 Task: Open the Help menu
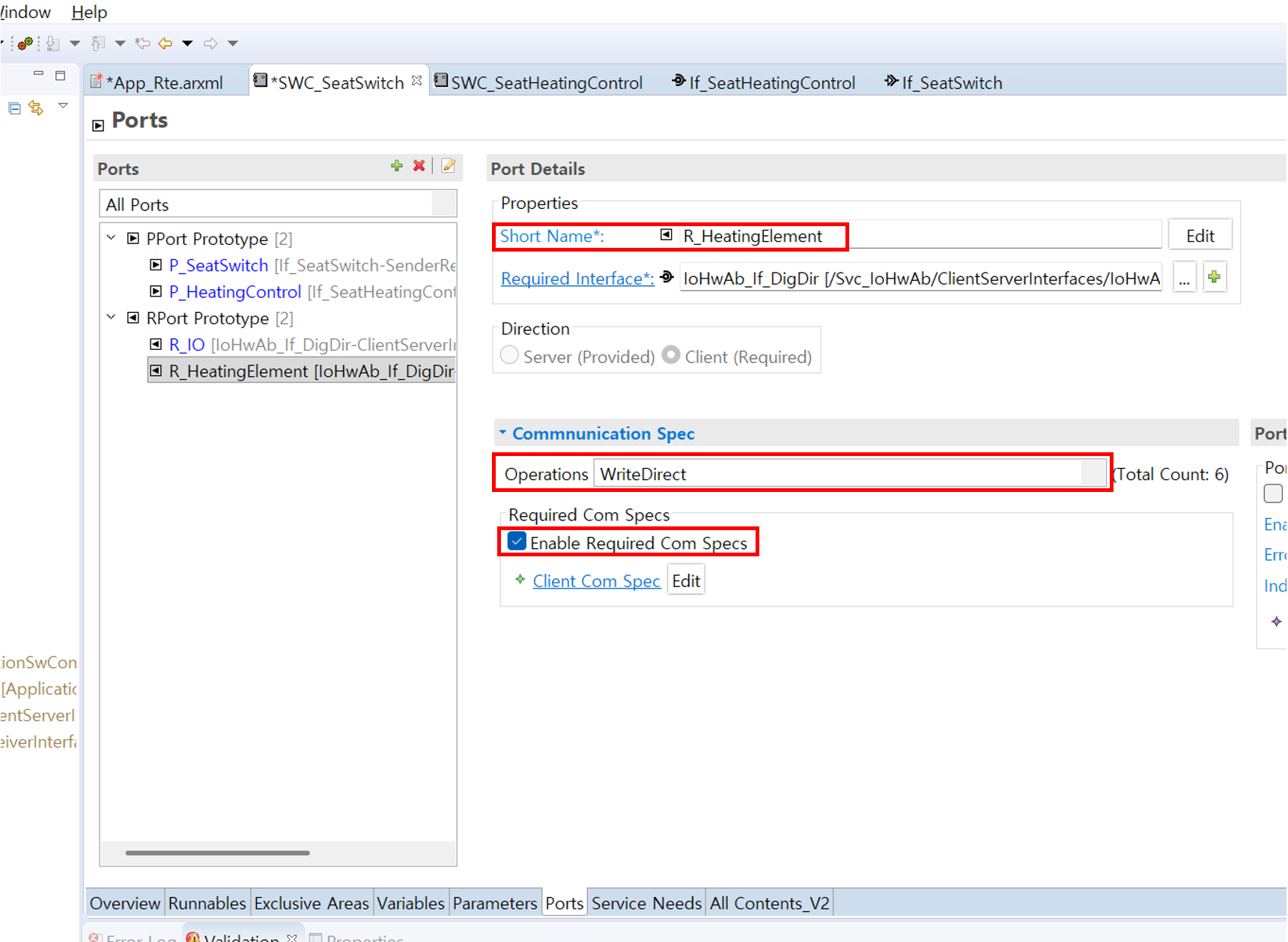coord(89,12)
